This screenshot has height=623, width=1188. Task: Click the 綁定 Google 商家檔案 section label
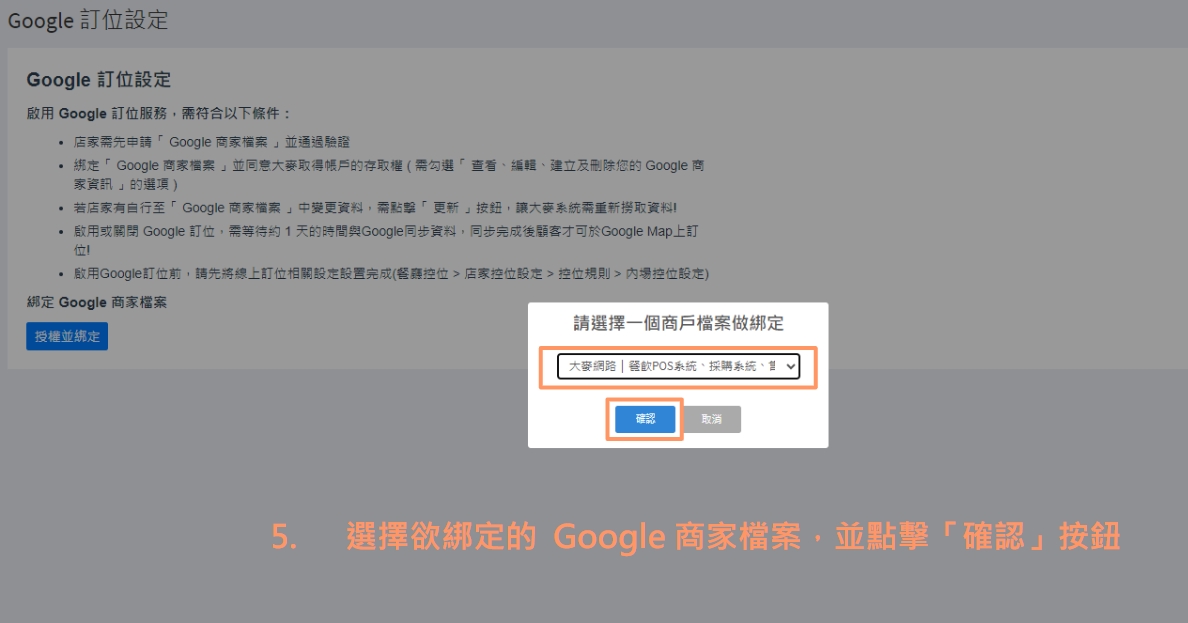tap(97, 302)
